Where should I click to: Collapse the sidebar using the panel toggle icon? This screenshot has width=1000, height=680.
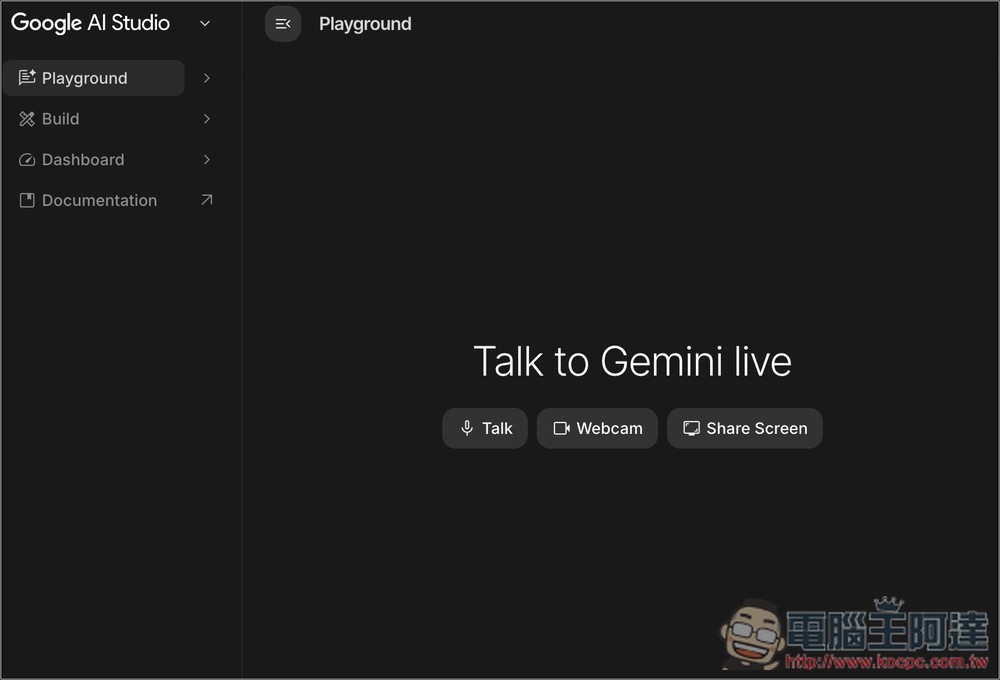pyautogui.click(x=283, y=23)
